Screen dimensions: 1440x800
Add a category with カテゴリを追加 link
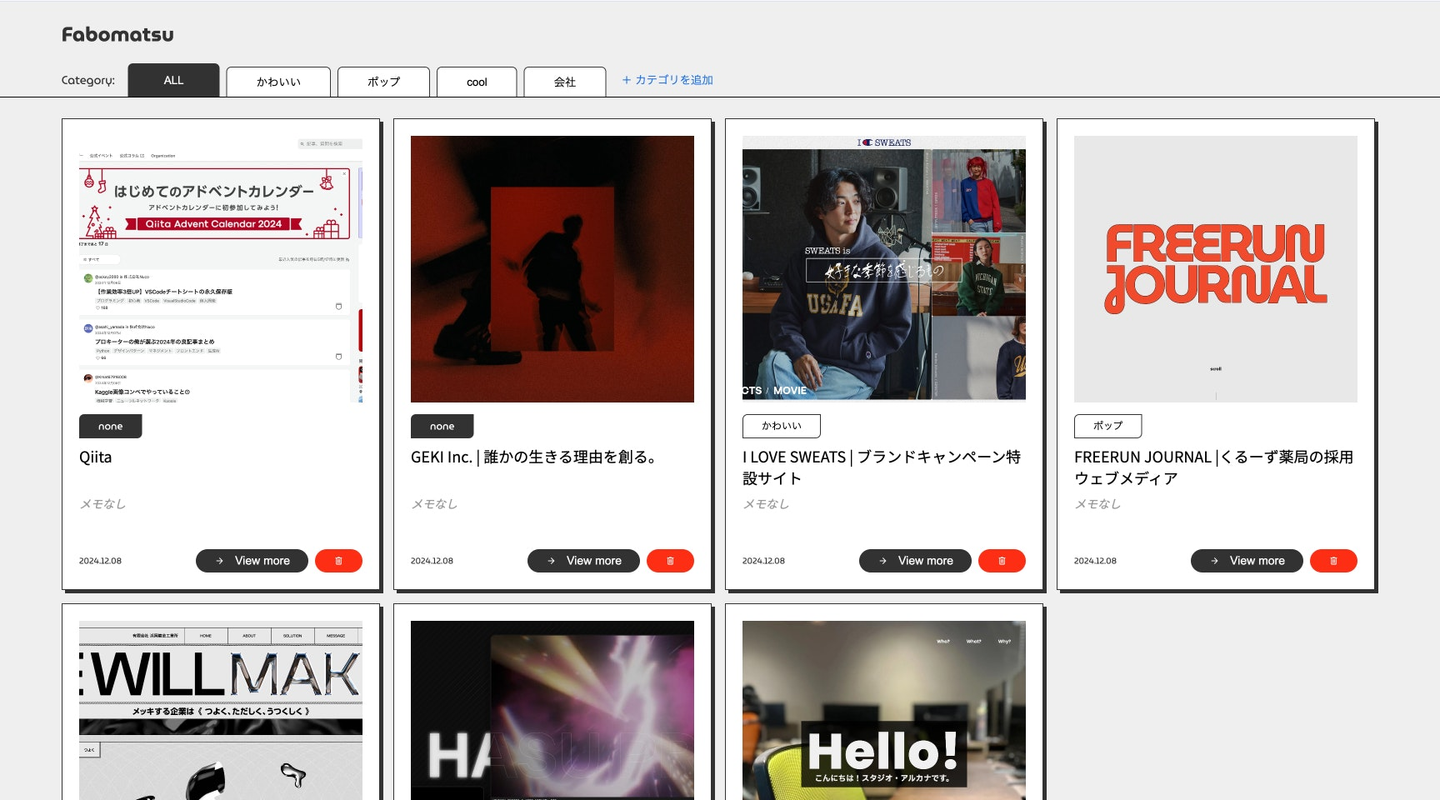pyautogui.click(x=667, y=80)
